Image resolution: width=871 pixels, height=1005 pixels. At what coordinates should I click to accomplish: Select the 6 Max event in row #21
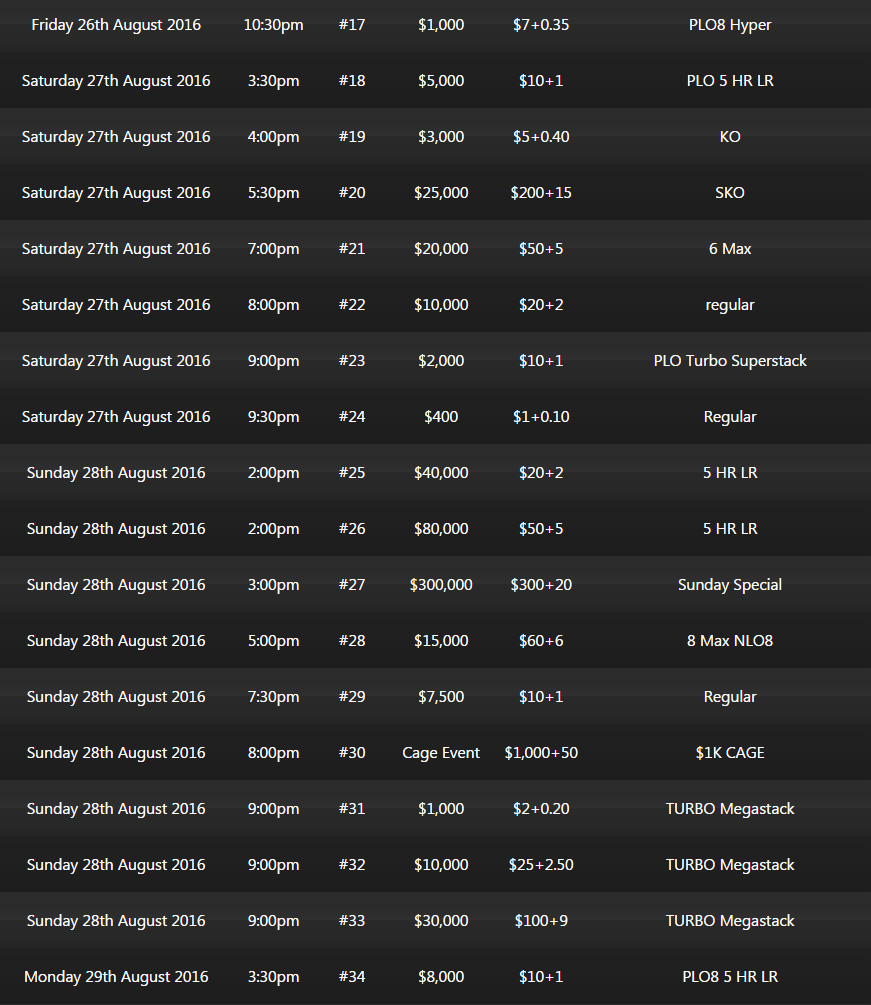(730, 249)
